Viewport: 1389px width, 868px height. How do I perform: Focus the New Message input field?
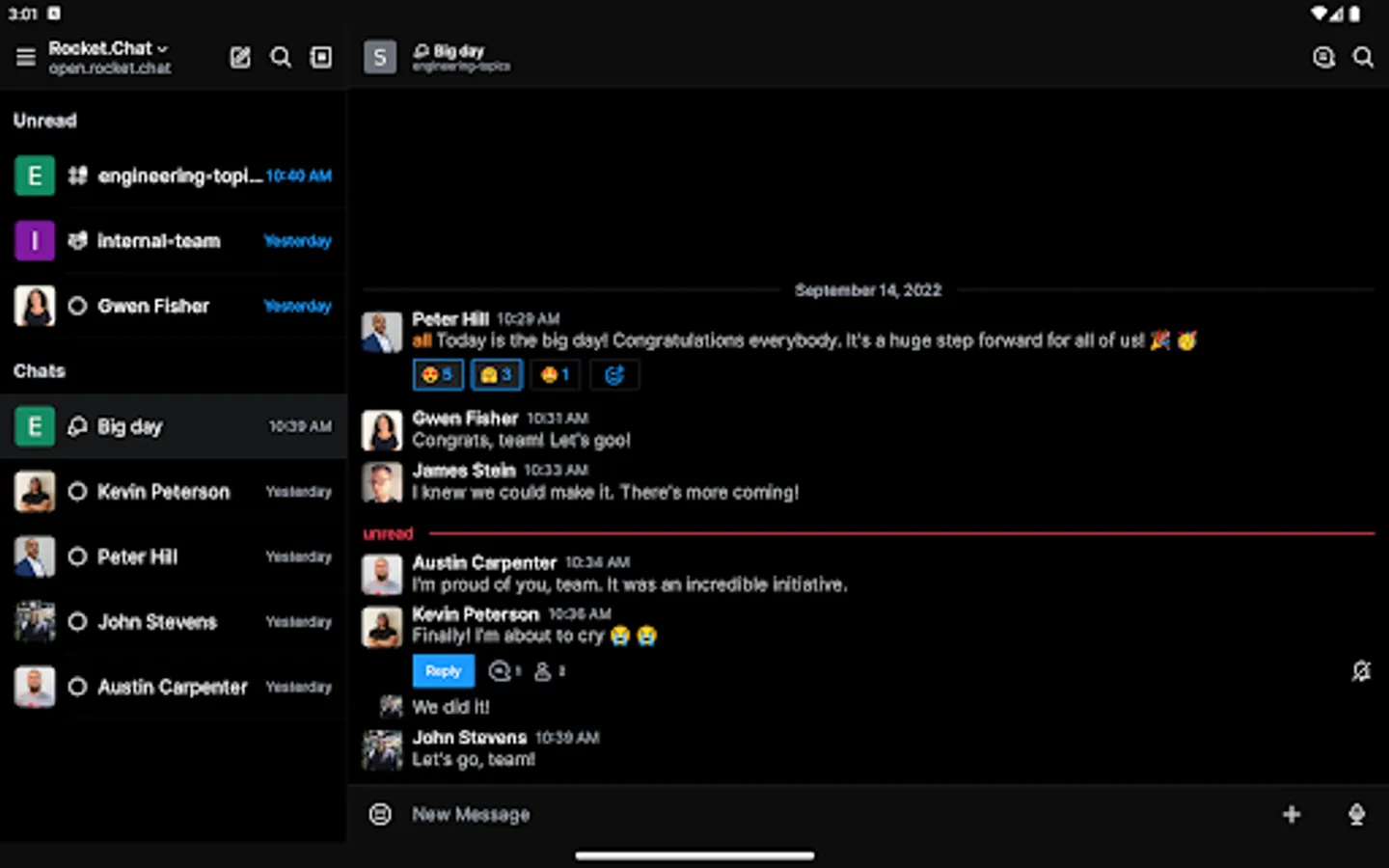(834, 814)
